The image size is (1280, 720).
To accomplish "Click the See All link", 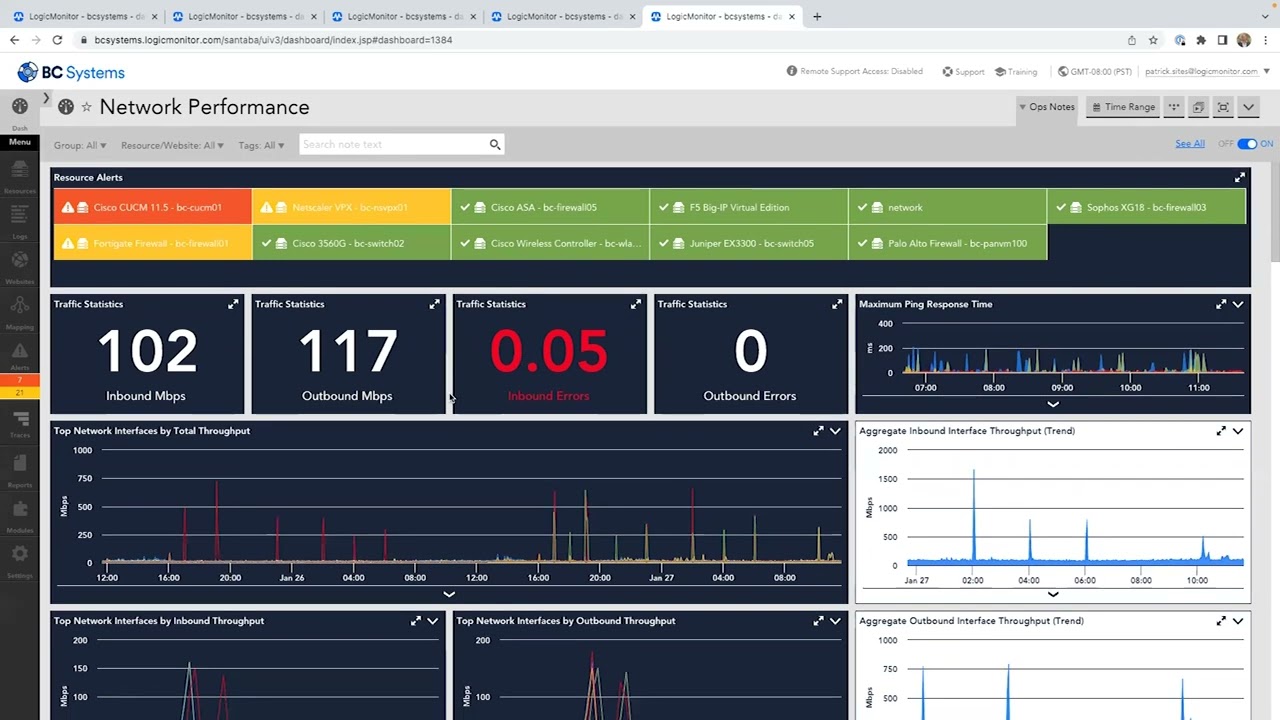I will tap(1190, 144).
